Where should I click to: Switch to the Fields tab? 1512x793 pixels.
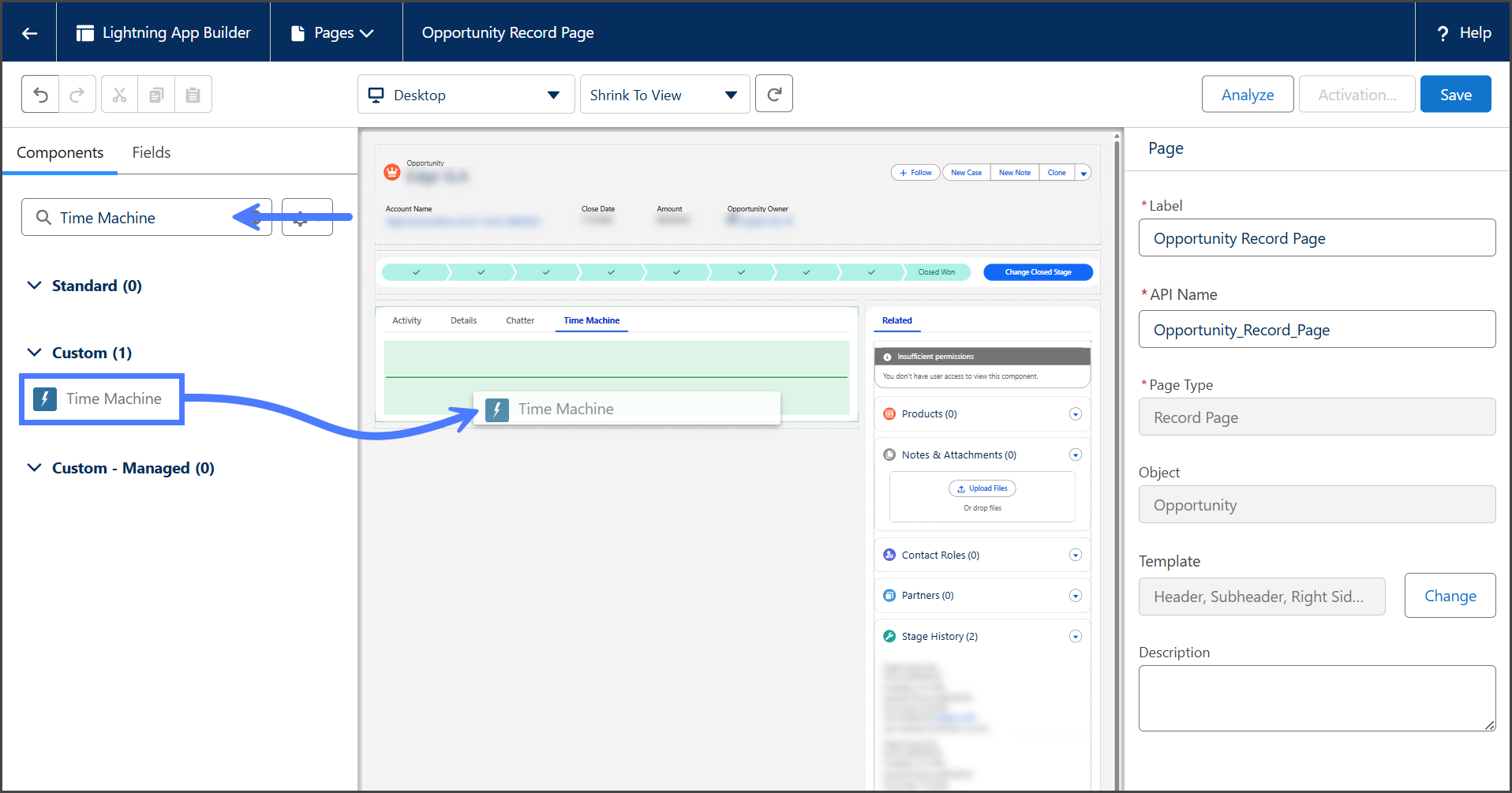(x=151, y=152)
